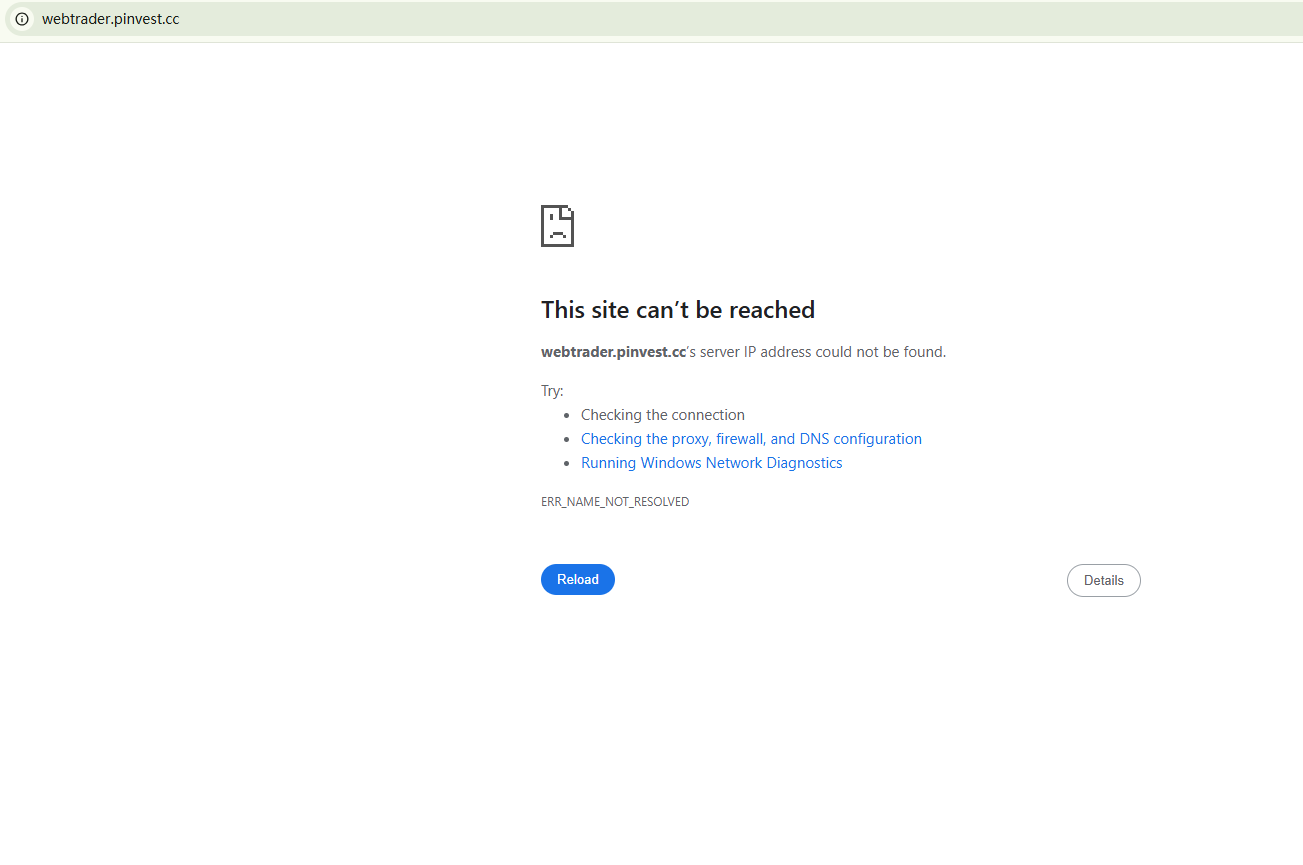Focus the empty area of the address bar
Screen dimensions: 1303x865
coord(740,19)
